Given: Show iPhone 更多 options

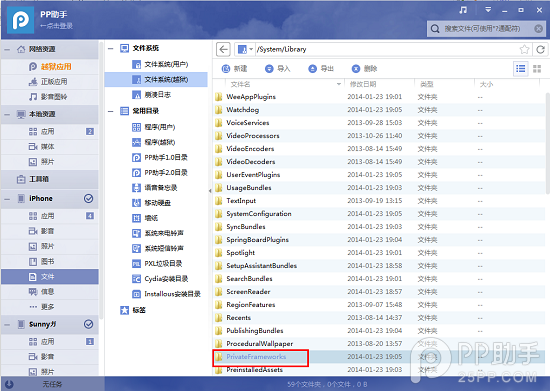Looking at the screenshot, I should [x=50, y=307].
